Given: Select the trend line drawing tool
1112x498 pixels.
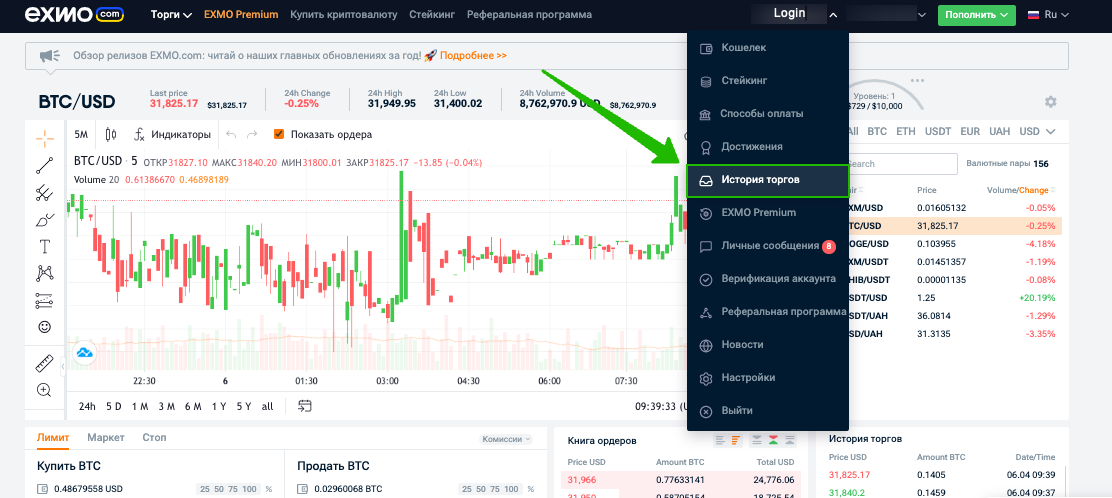Looking at the screenshot, I should click(45, 165).
